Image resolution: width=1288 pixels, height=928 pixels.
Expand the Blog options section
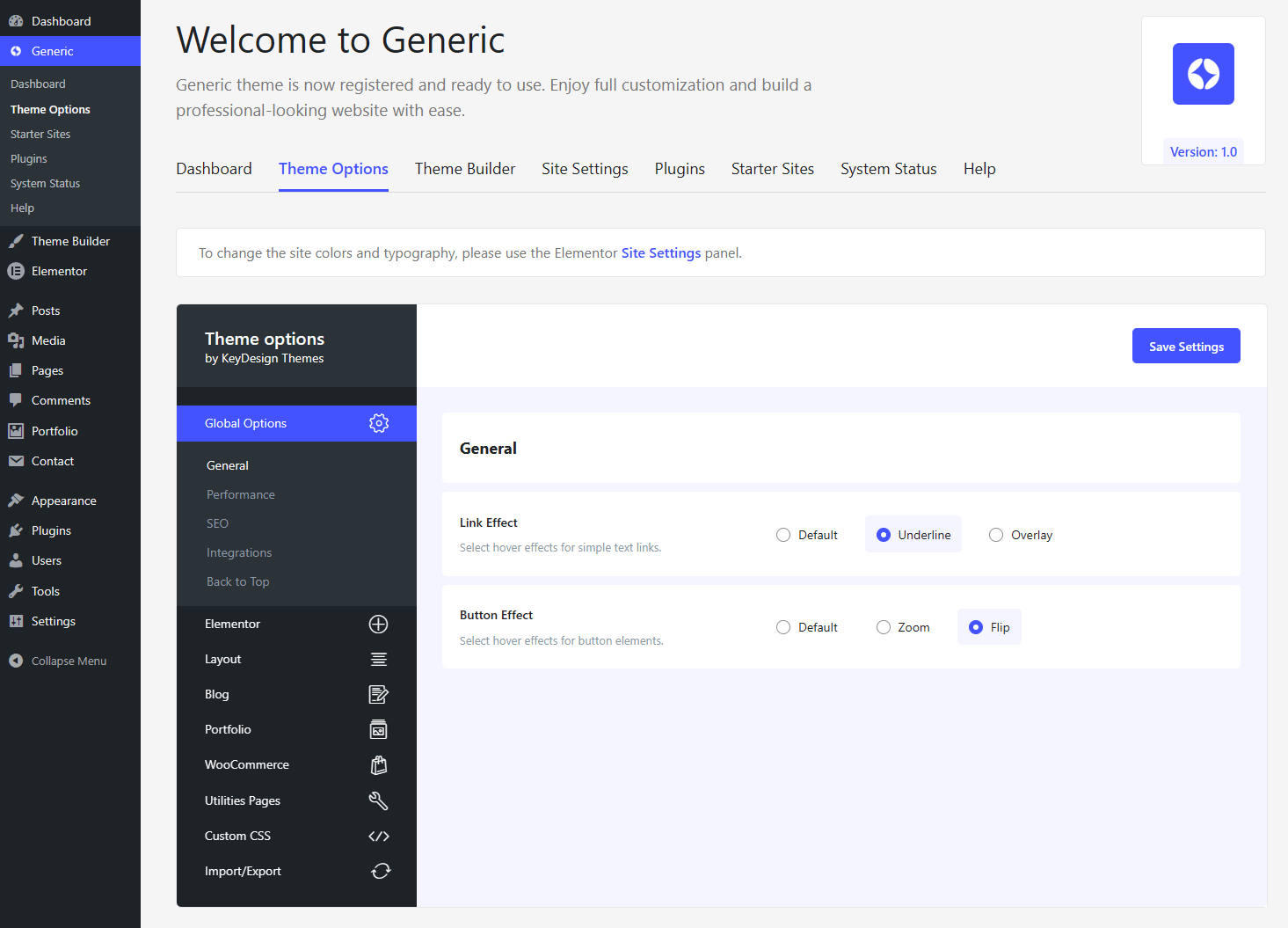pos(296,694)
